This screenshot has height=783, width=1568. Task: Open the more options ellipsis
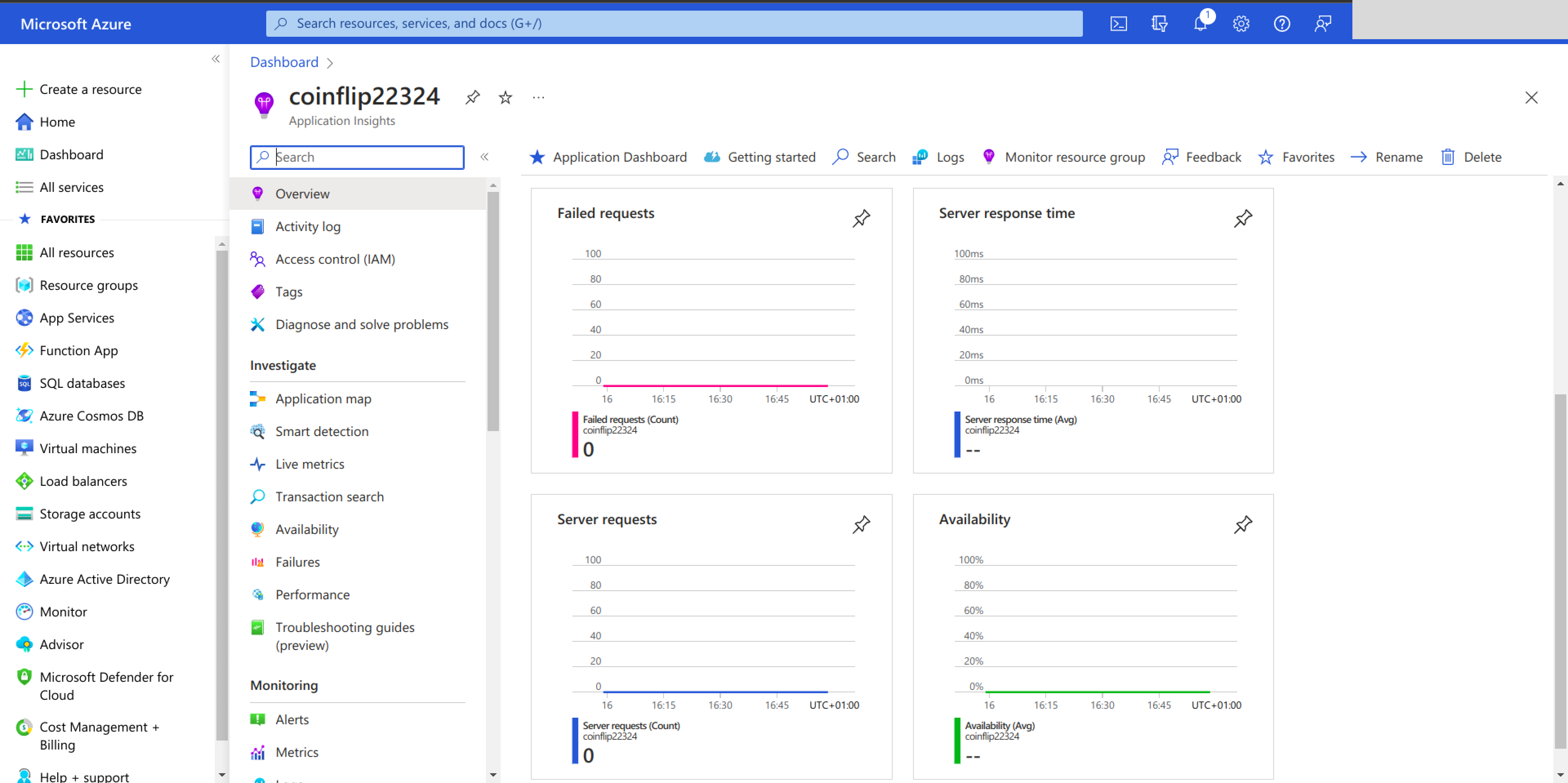coord(538,97)
